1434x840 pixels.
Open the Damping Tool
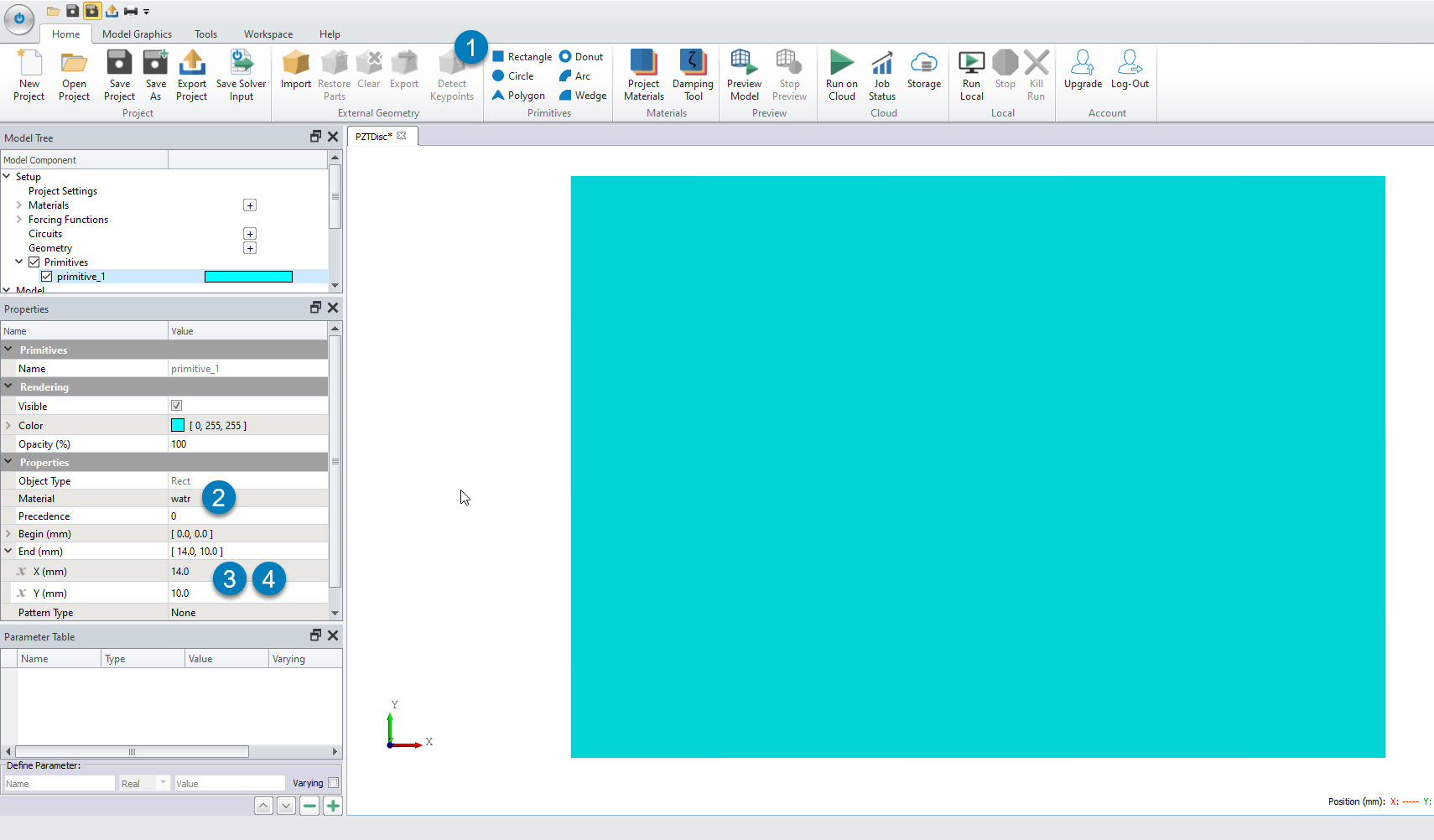click(x=693, y=75)
